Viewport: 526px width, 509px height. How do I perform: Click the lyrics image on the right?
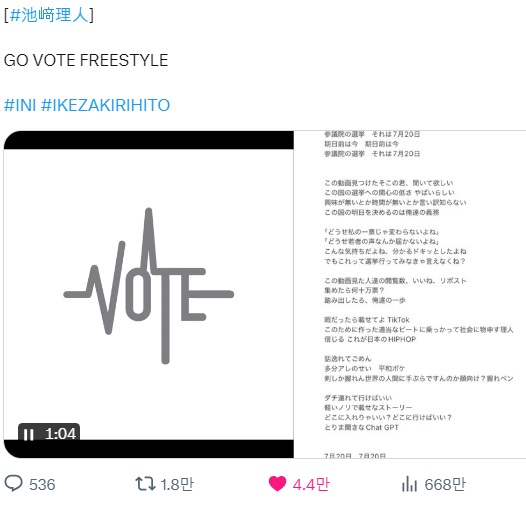[410, 294]
